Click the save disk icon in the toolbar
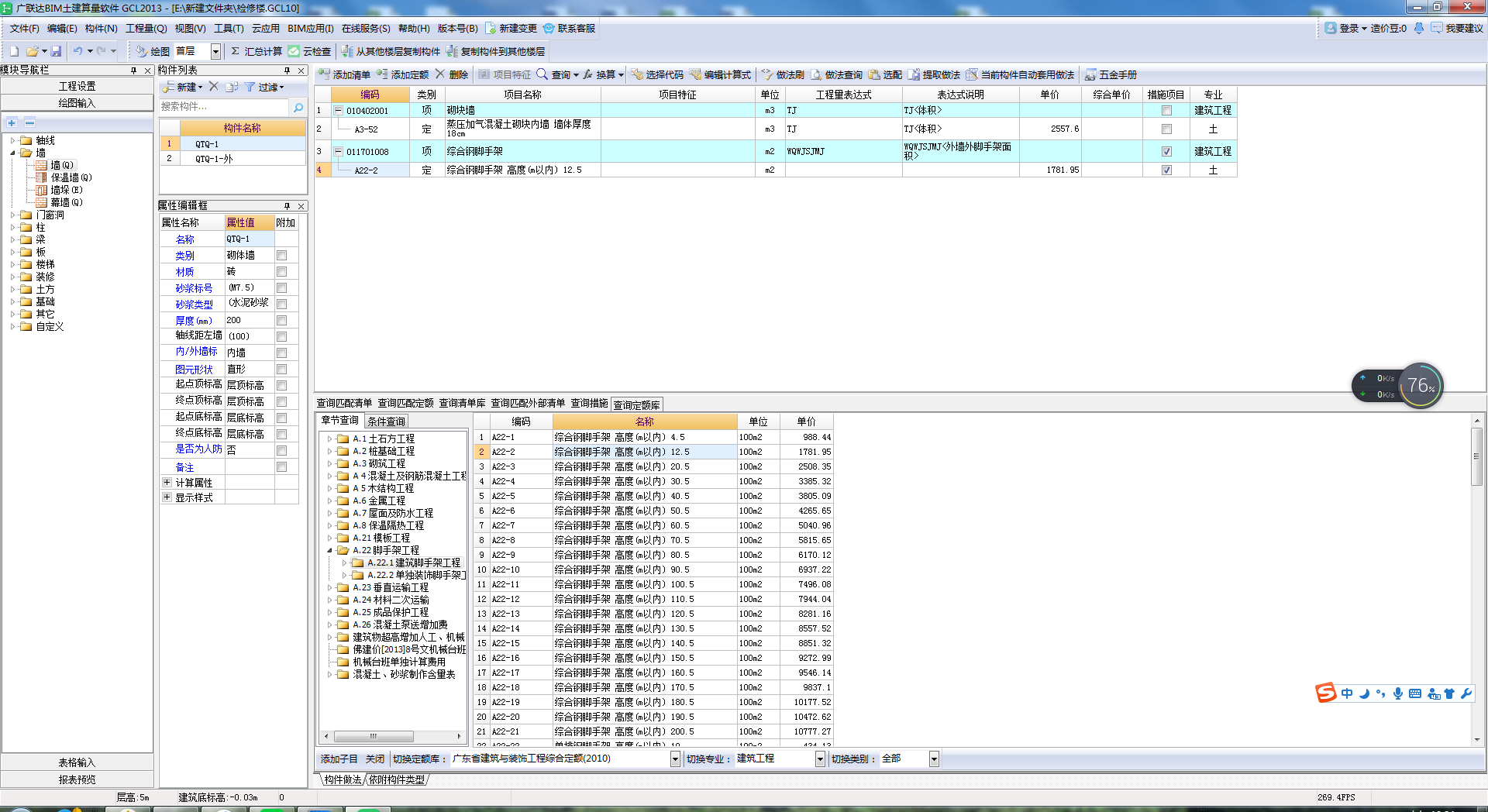 point(56,51)
